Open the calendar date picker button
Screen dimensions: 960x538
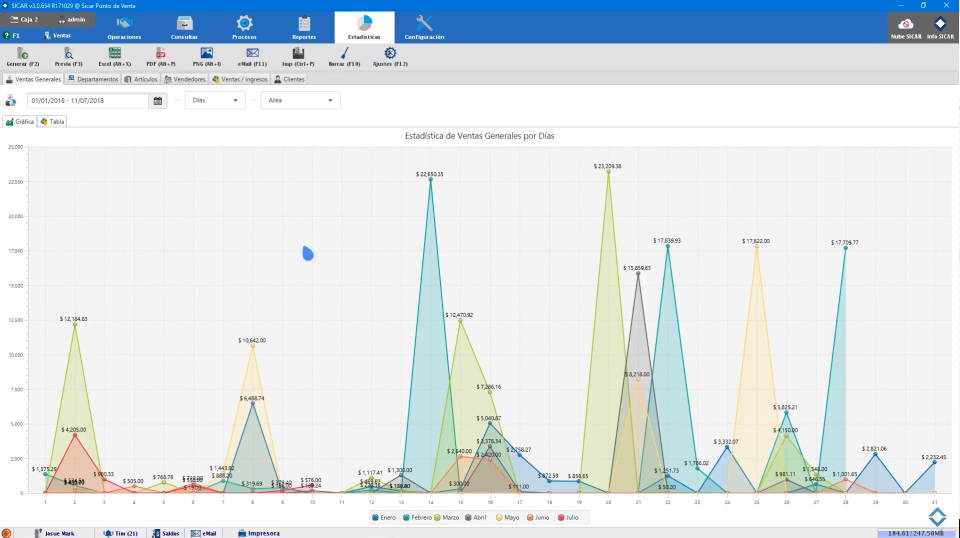click(158, 100)
